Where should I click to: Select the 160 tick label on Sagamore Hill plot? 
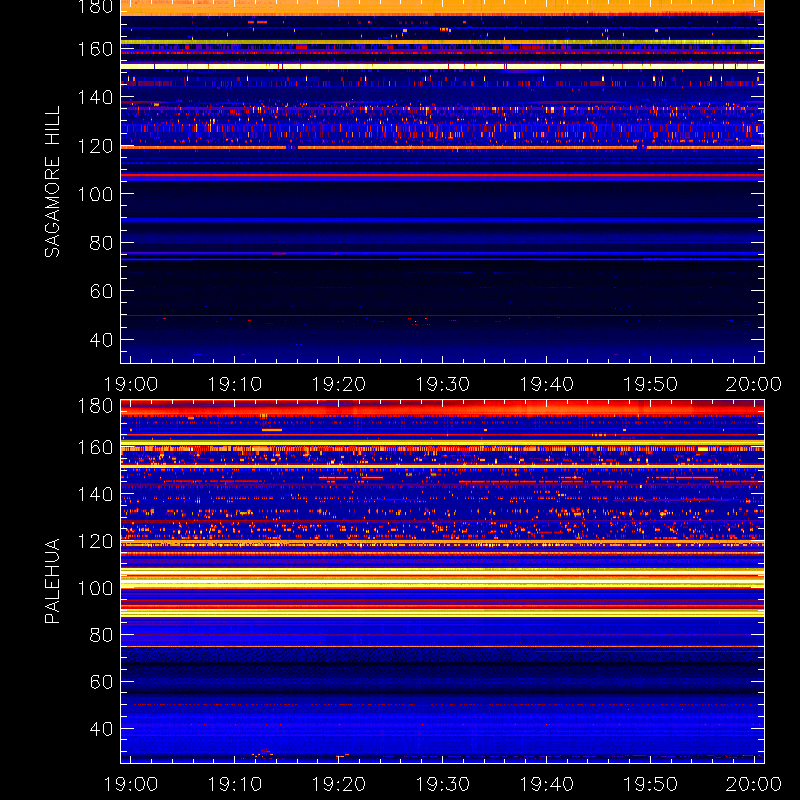pos(95,49)
